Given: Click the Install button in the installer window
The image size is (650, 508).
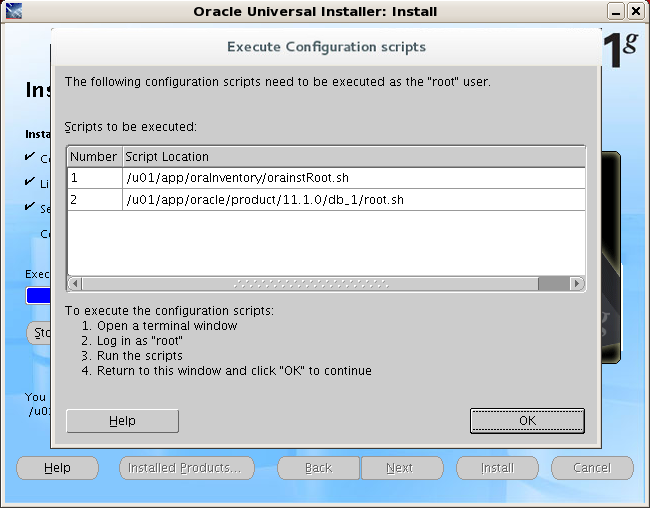Looking at the screenshot, I should (x=497, y=468).
